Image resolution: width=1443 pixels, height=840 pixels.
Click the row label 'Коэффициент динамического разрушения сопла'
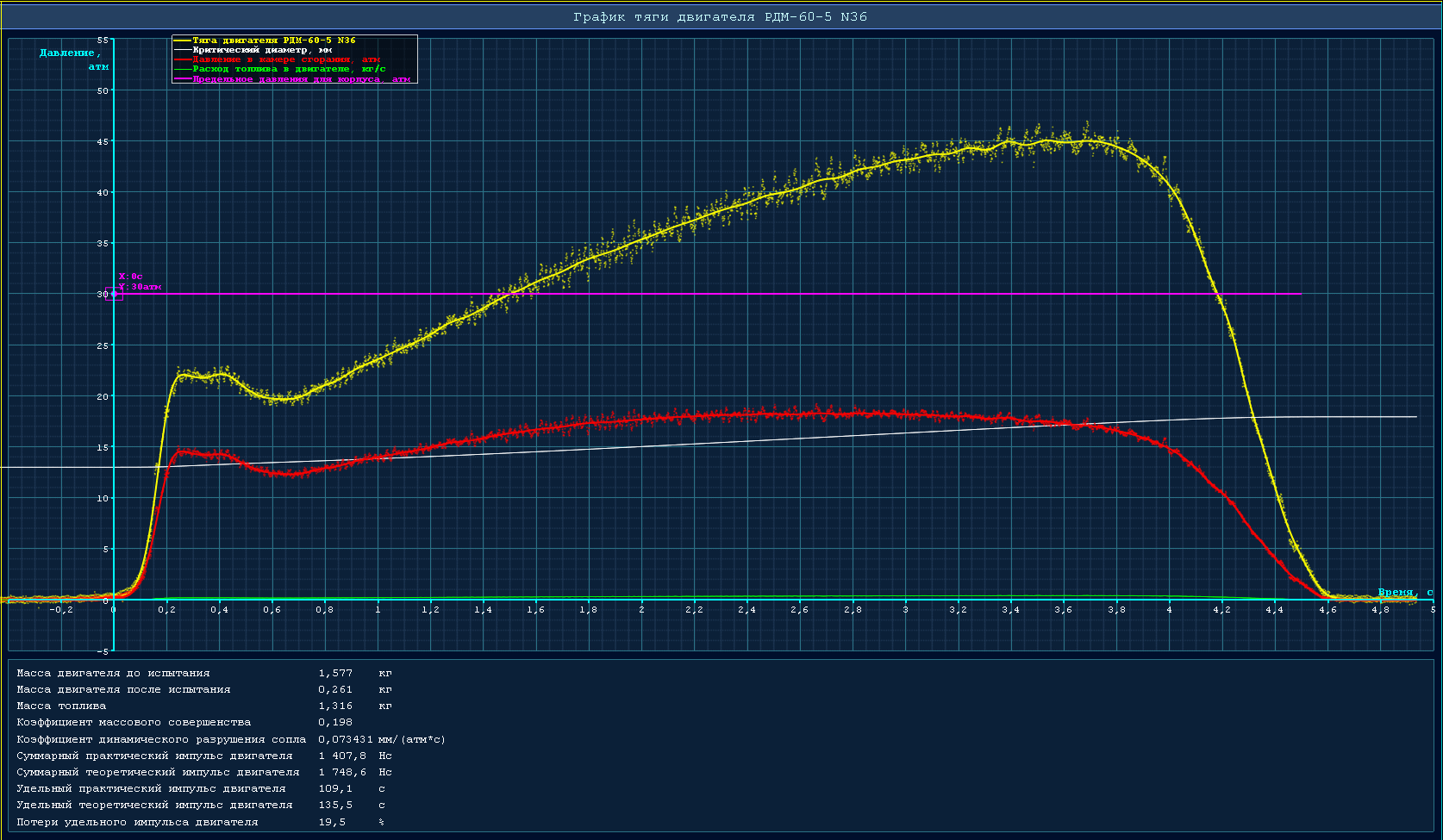[161, 739]
